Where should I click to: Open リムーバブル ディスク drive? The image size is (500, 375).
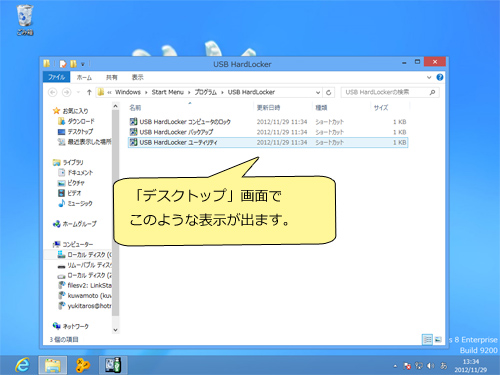85,265
